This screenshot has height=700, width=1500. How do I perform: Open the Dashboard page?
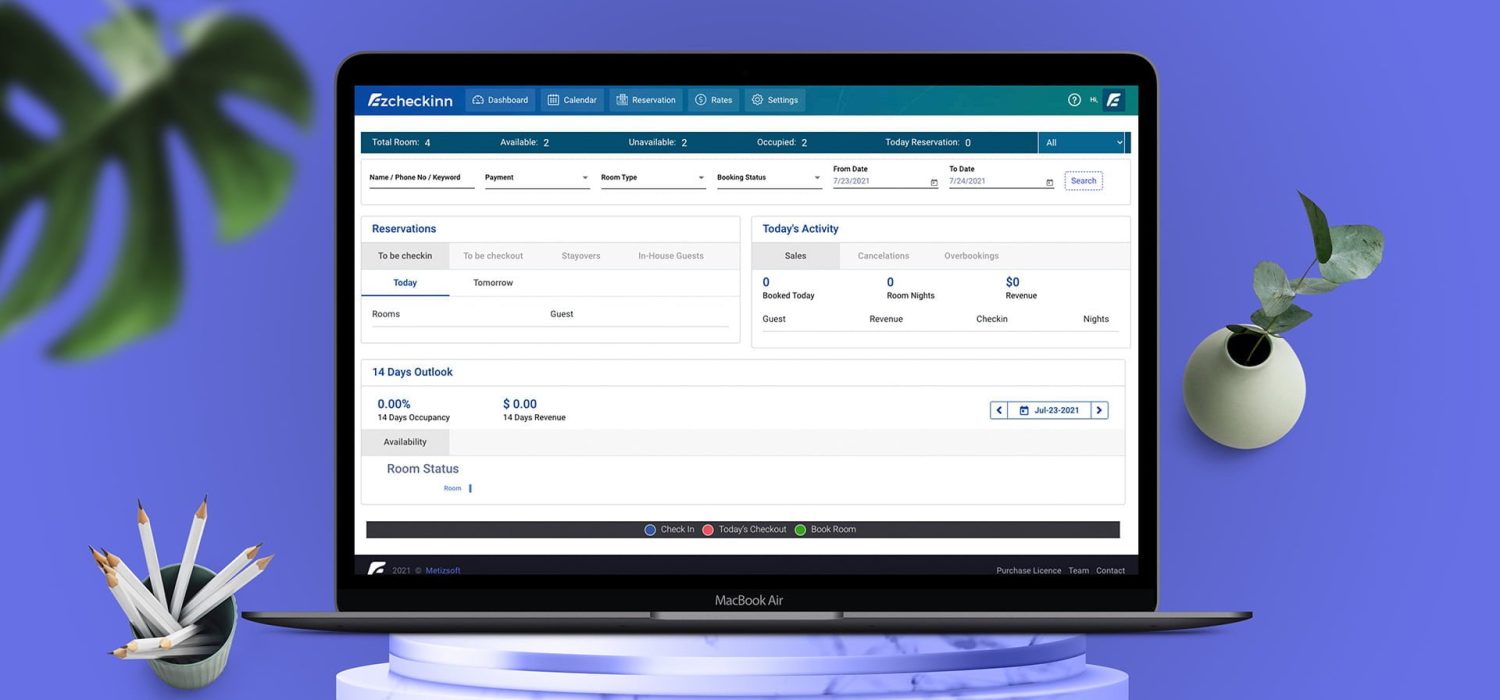[x=500, y=100]
